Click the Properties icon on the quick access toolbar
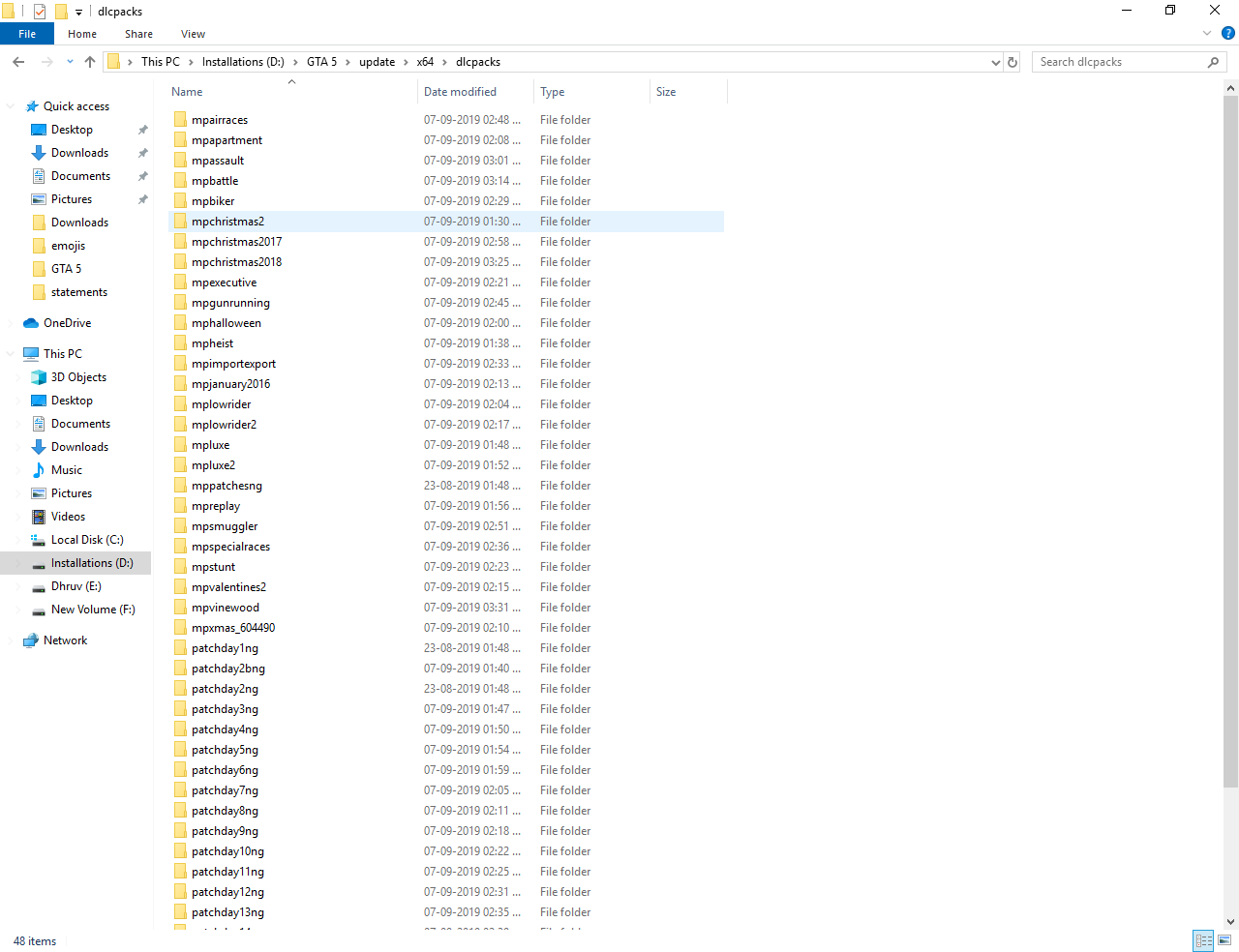 pos(40,11)
